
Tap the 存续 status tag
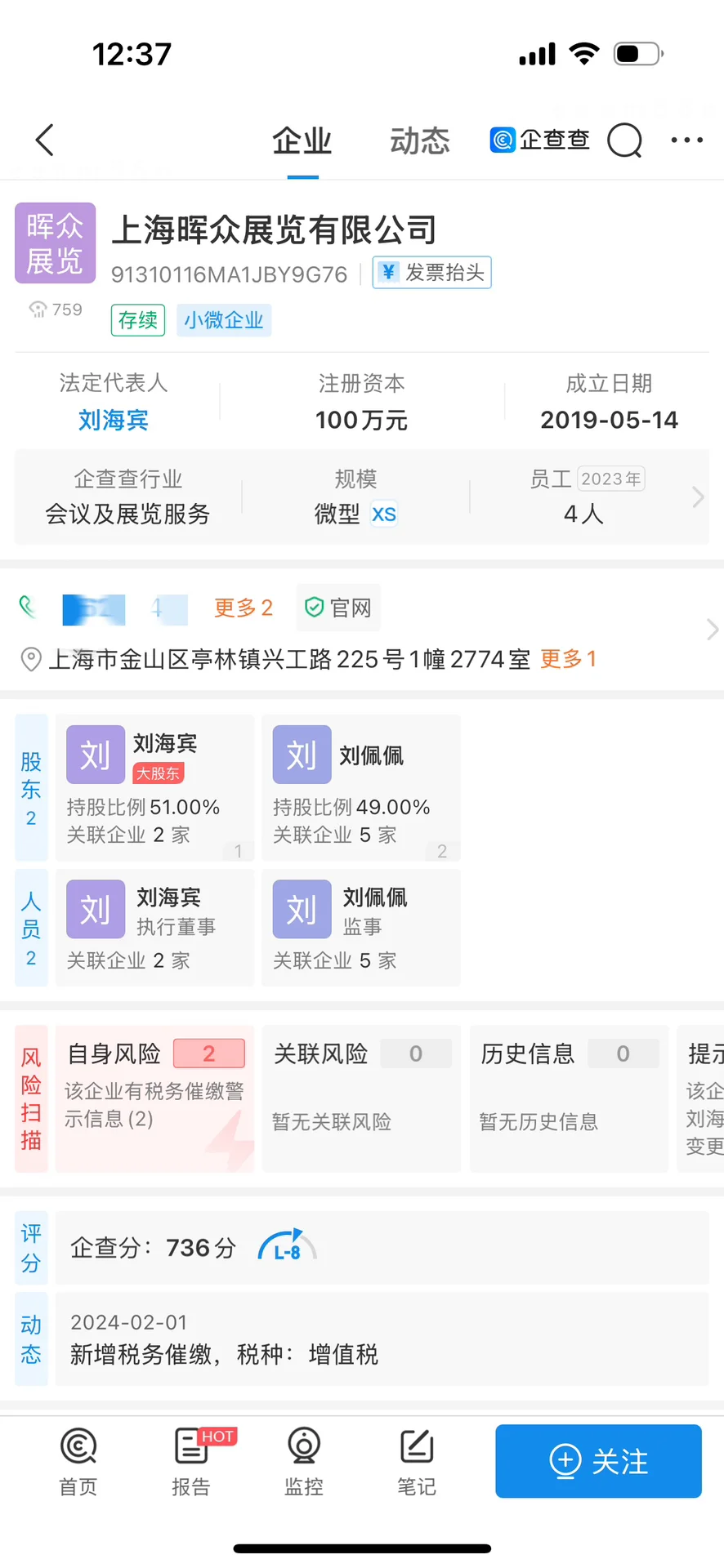[138, 320]
